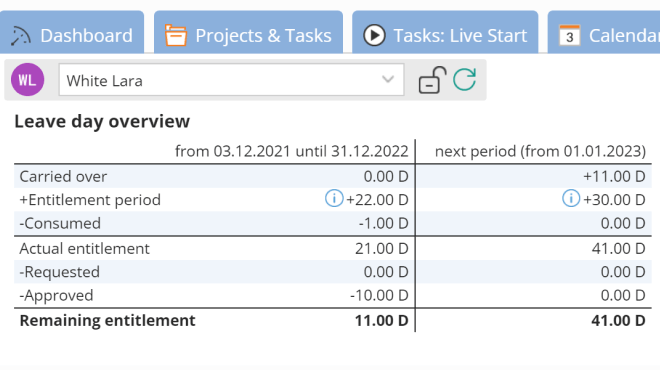660x370 pixels.
Task: Click the 41.00 D remaining entitlement value
Action: point(618,321)
